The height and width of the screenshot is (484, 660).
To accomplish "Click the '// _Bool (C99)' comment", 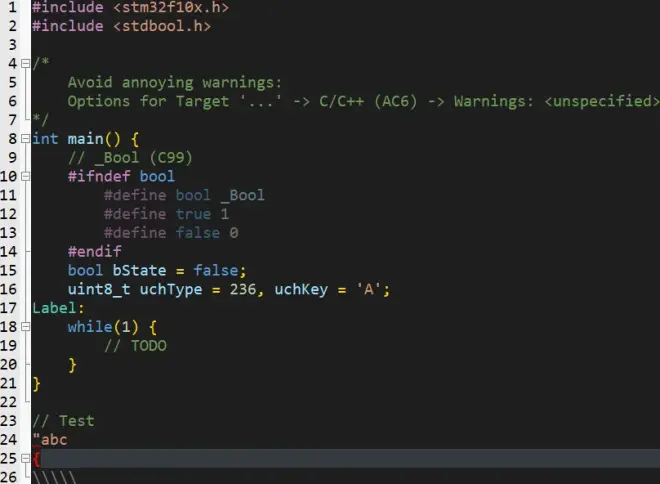I will coord(130,158).
